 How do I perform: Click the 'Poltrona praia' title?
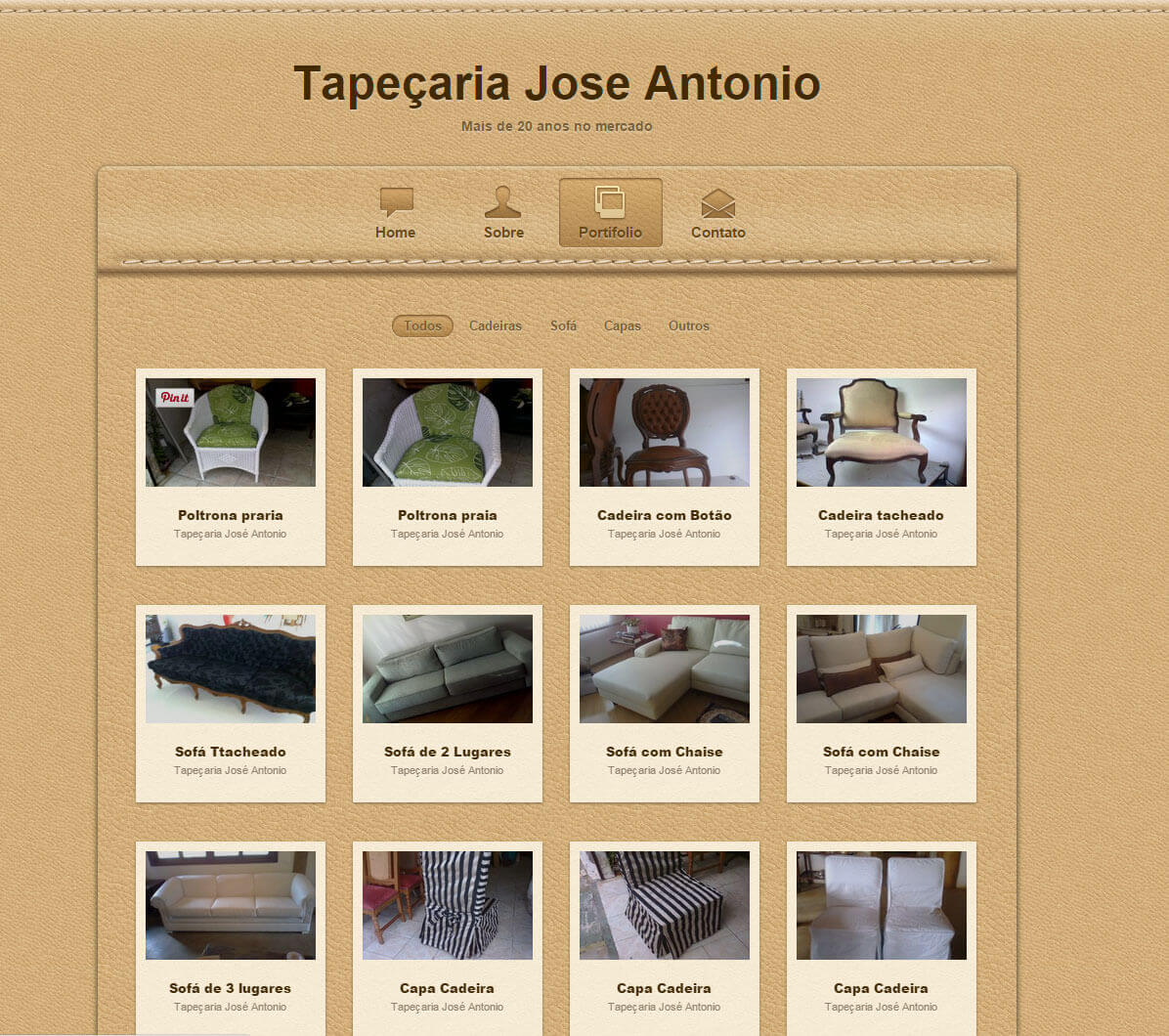pos(448,515)
